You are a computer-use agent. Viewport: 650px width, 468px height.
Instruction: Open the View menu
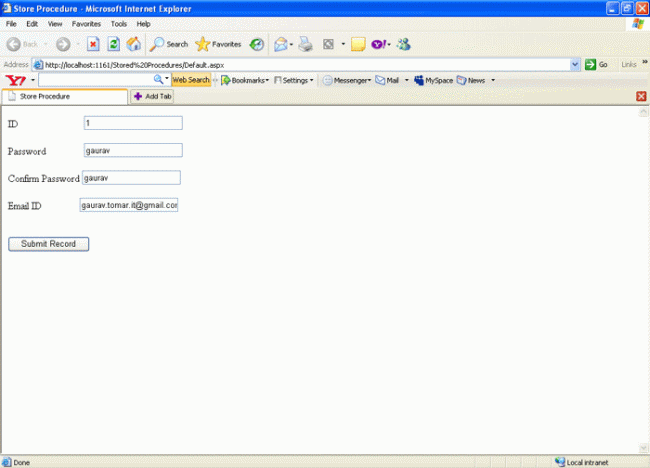tap(55, 24)
